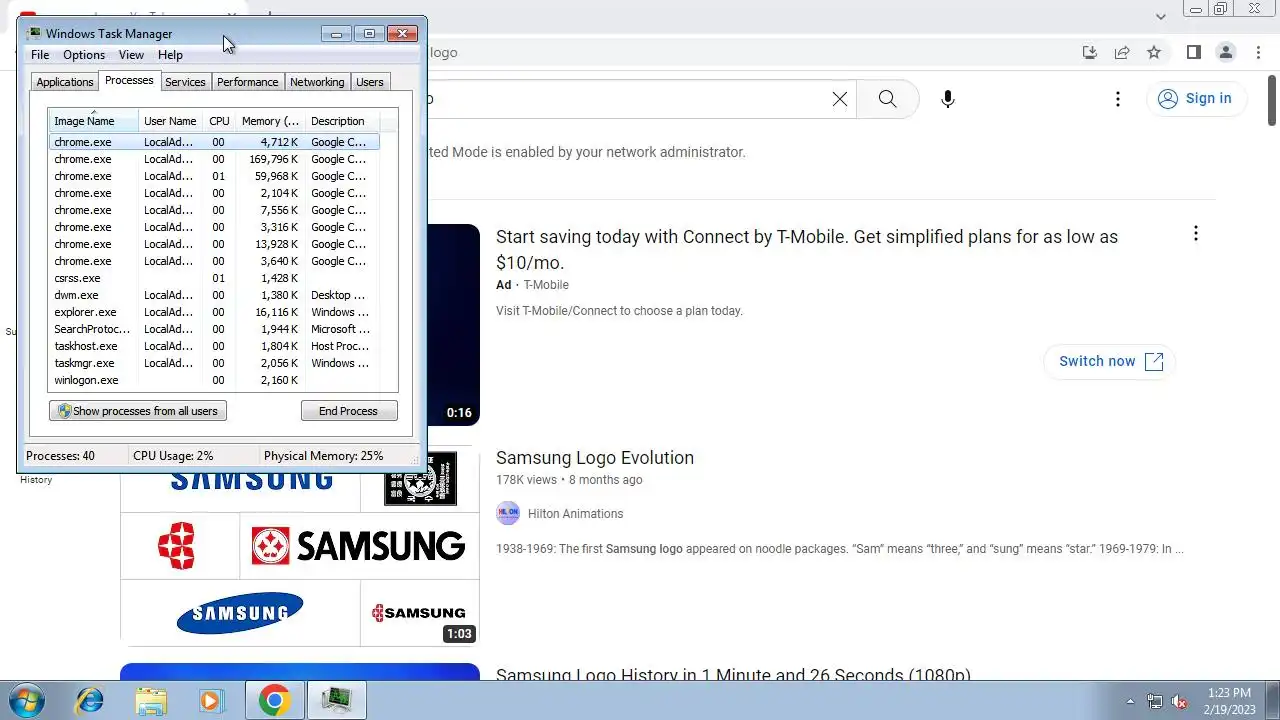Open the File menu in Task Manager
1280x720 pixels.
40,55
